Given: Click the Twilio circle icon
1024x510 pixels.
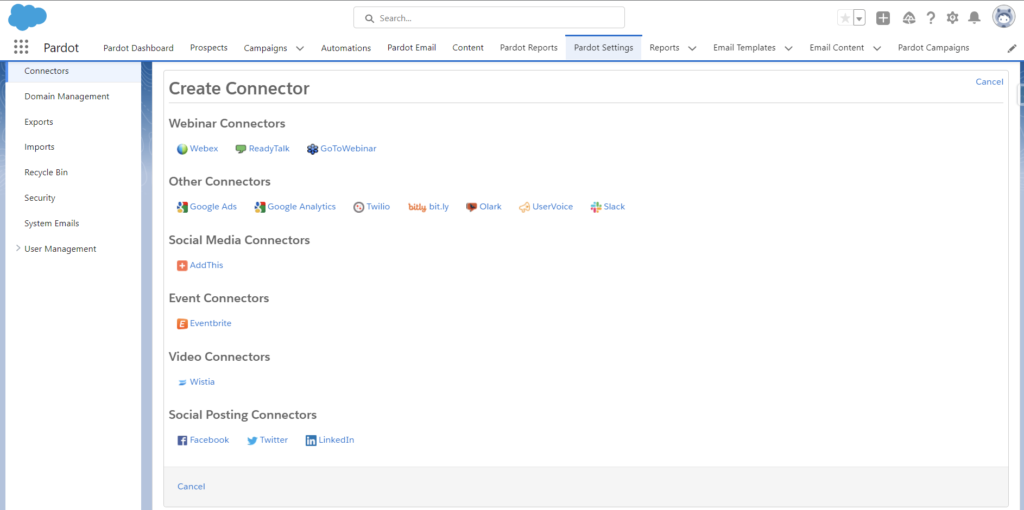Looking at the screenshot, I should click(x=359, y=207).
